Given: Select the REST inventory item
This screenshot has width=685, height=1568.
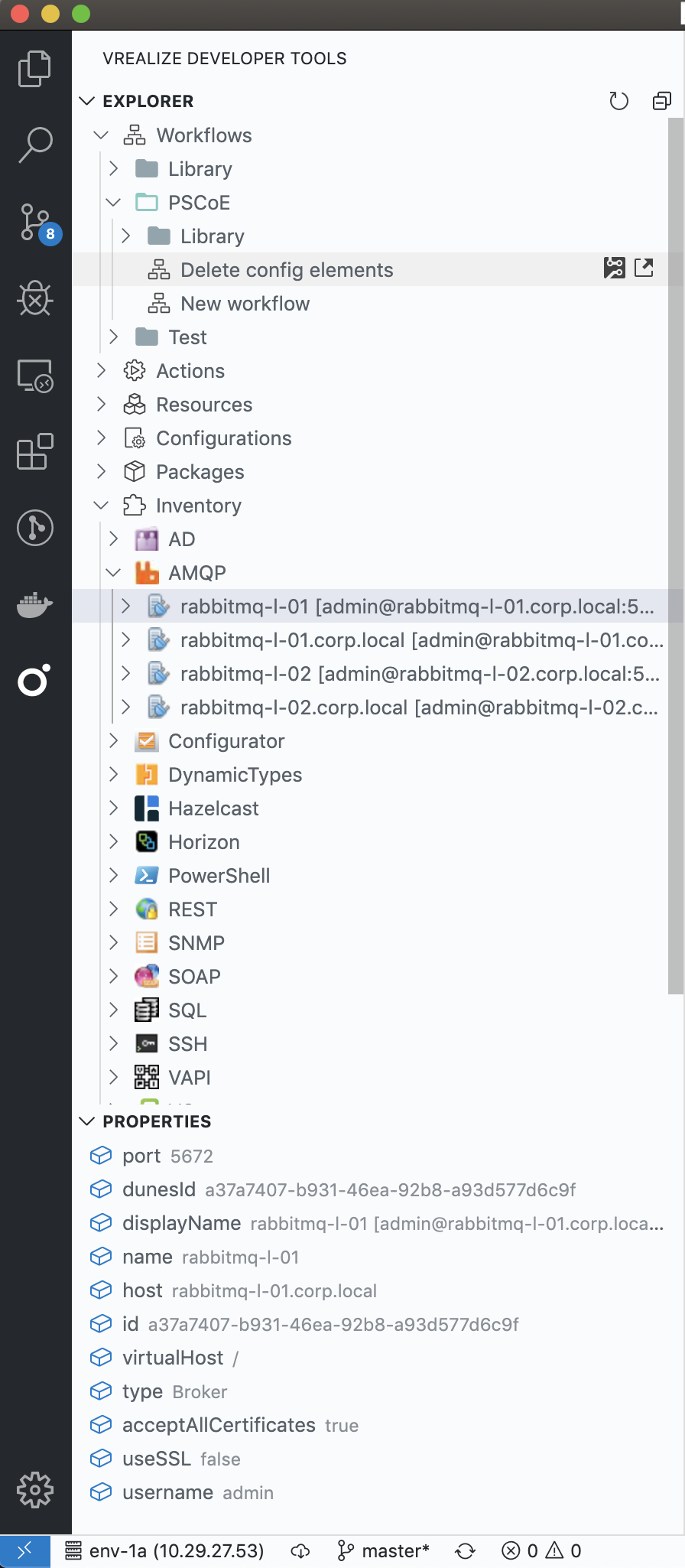Looking at the screenshot, I should coord(193,909).
